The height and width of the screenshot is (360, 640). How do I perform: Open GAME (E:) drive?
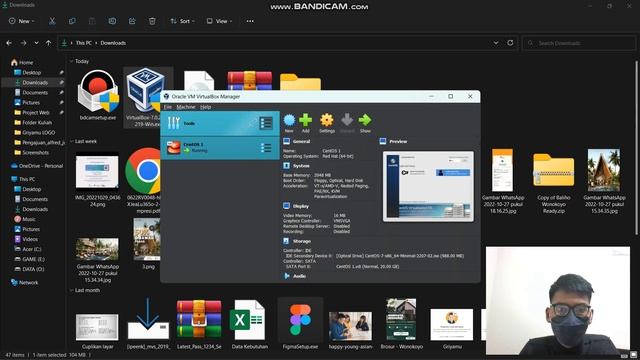[33, 259]
